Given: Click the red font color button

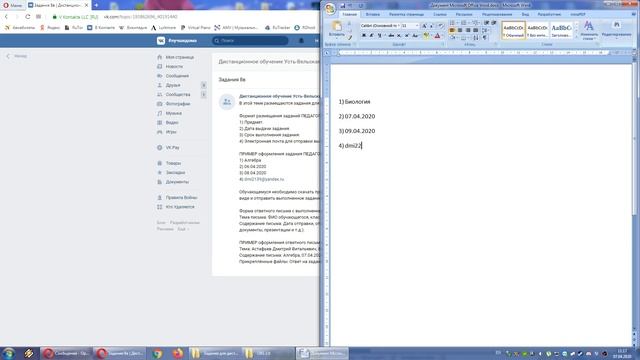Looking at the screenshot, I should [437, 36].
